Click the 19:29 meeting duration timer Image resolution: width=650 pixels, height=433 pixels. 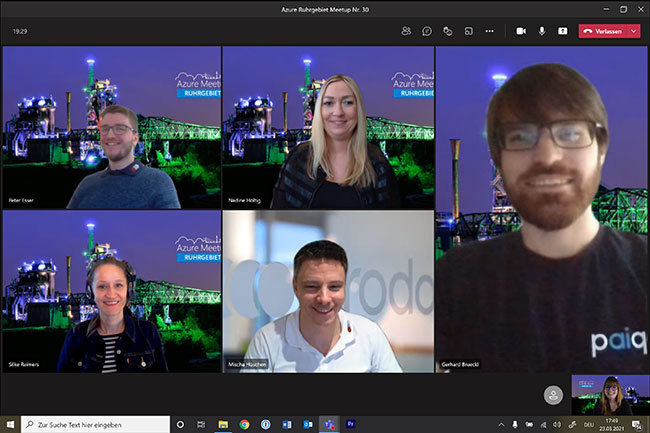point(20,31)
